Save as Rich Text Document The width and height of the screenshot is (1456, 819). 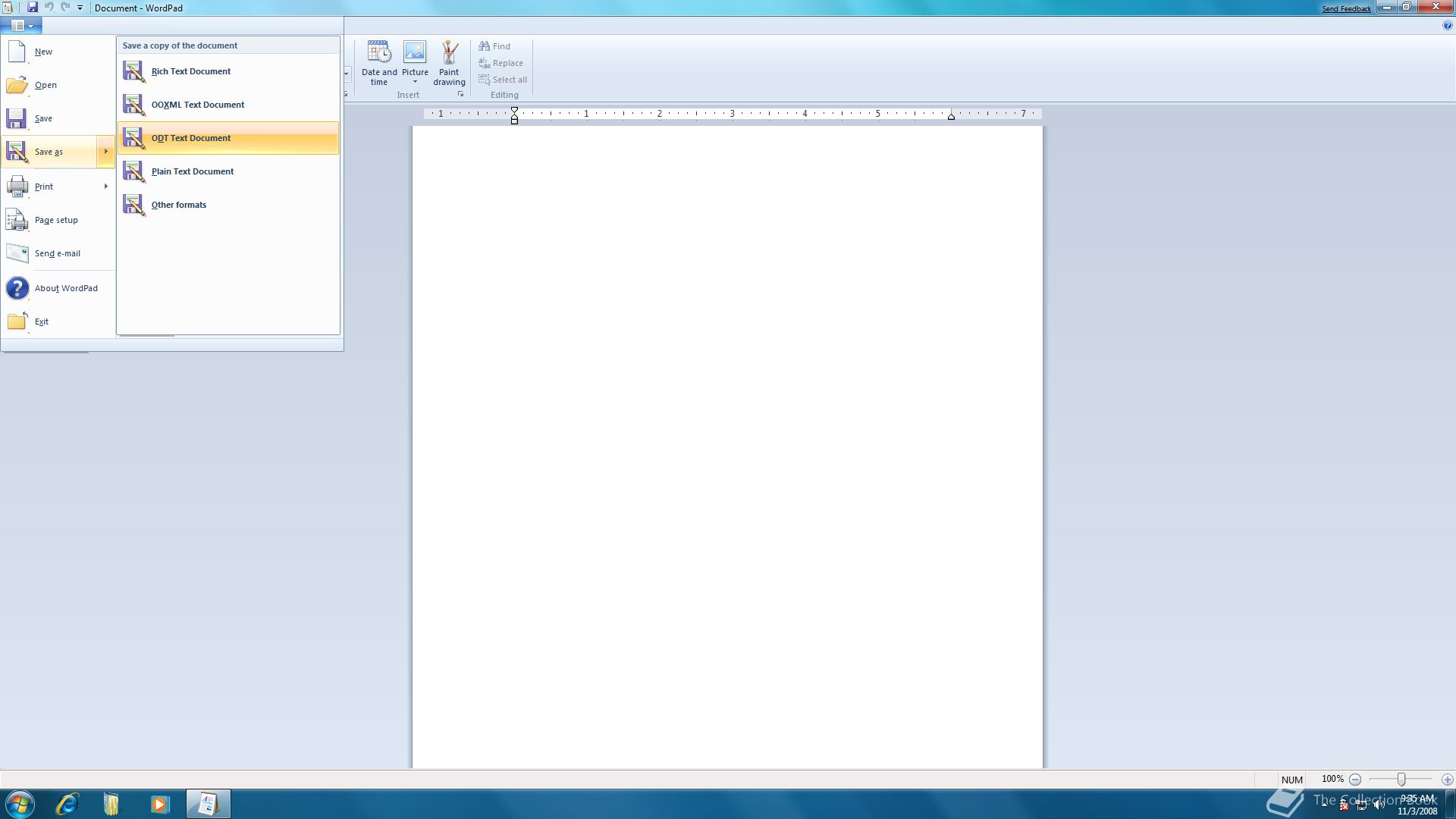click(228, 71)
